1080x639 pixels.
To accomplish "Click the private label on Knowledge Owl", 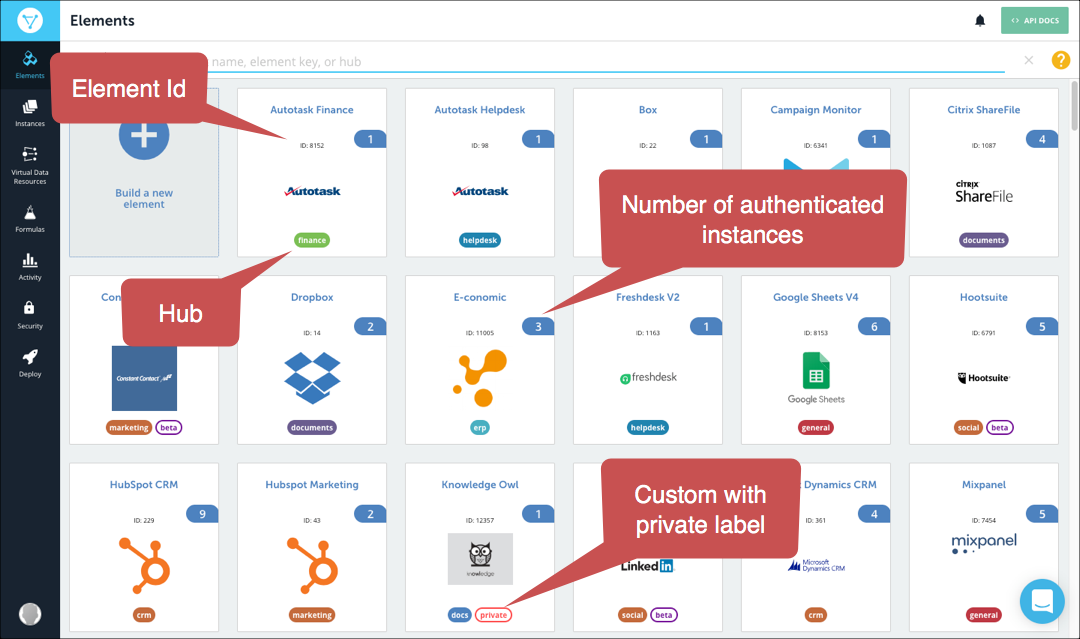I will [493, 615].
